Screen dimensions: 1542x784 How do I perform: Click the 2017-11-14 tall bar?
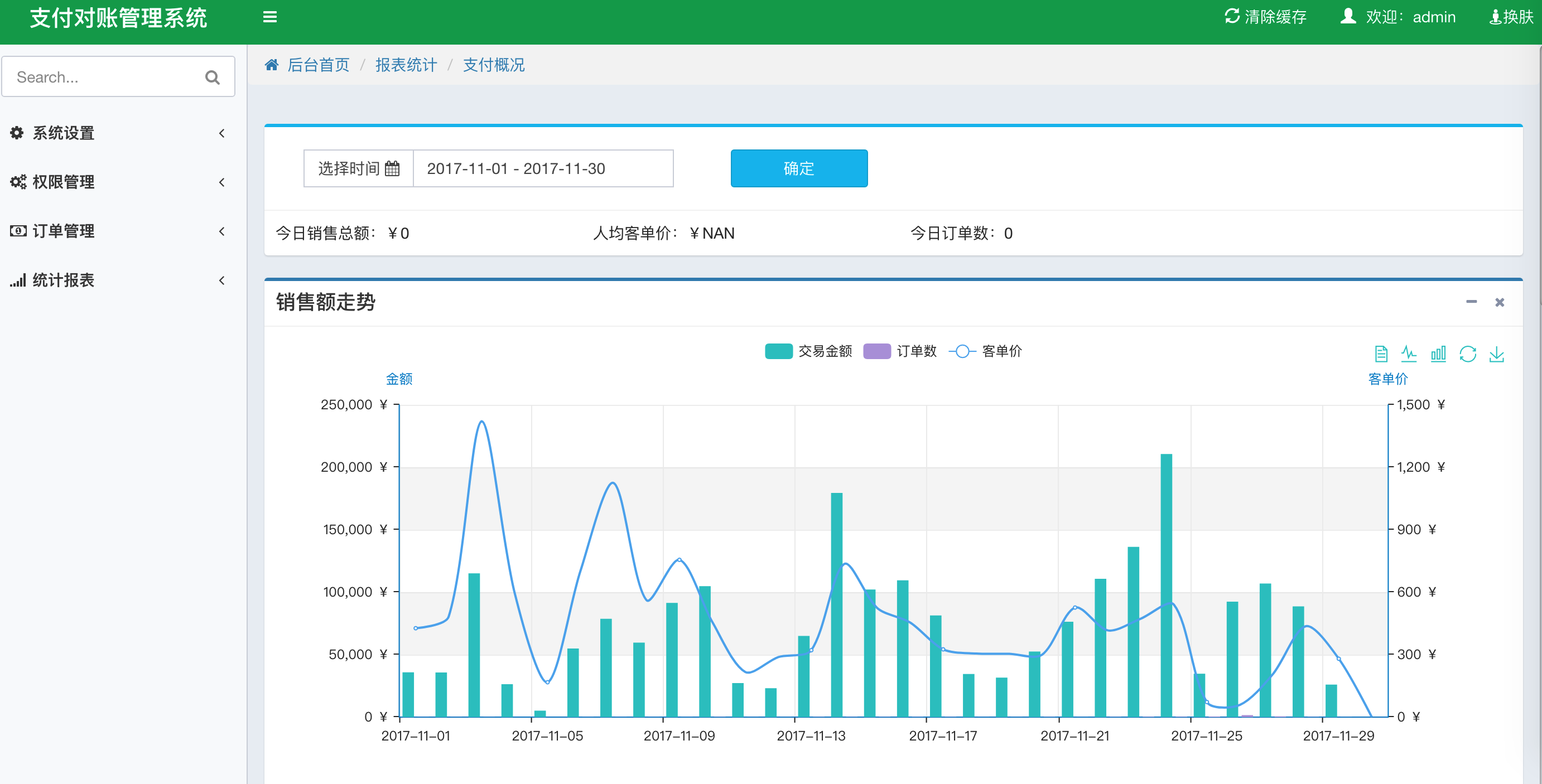(836, 604)
